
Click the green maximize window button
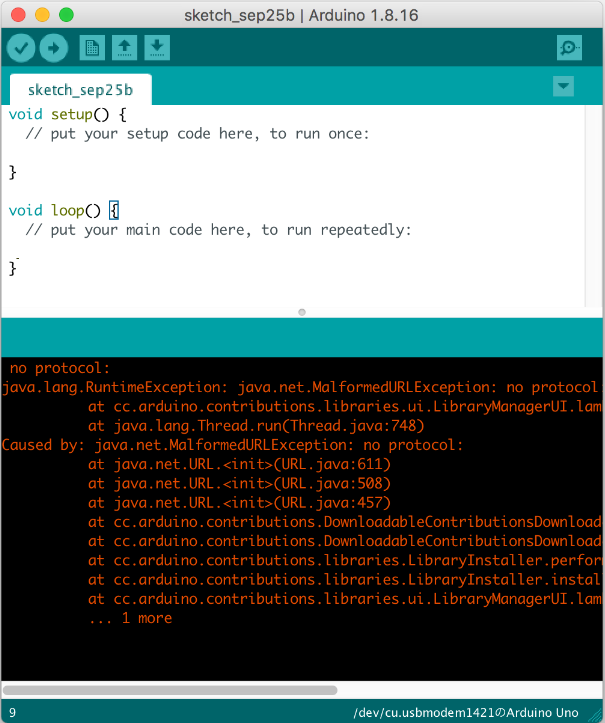[66, 15]
